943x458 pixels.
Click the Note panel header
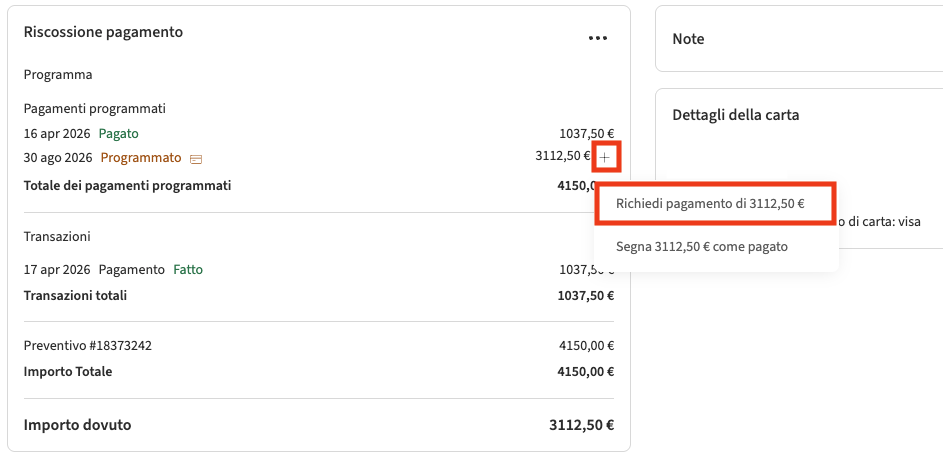tap(688, 39)
